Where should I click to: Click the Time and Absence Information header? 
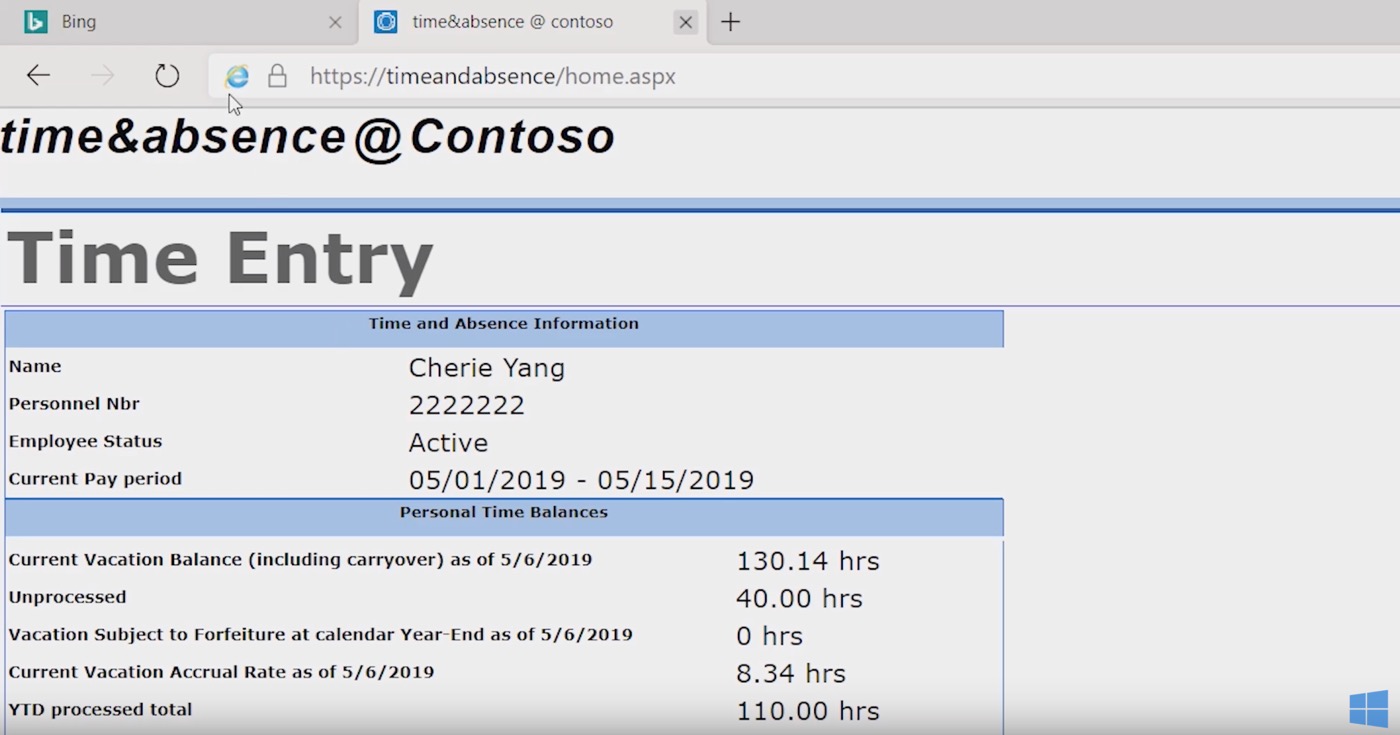(504, 324)
